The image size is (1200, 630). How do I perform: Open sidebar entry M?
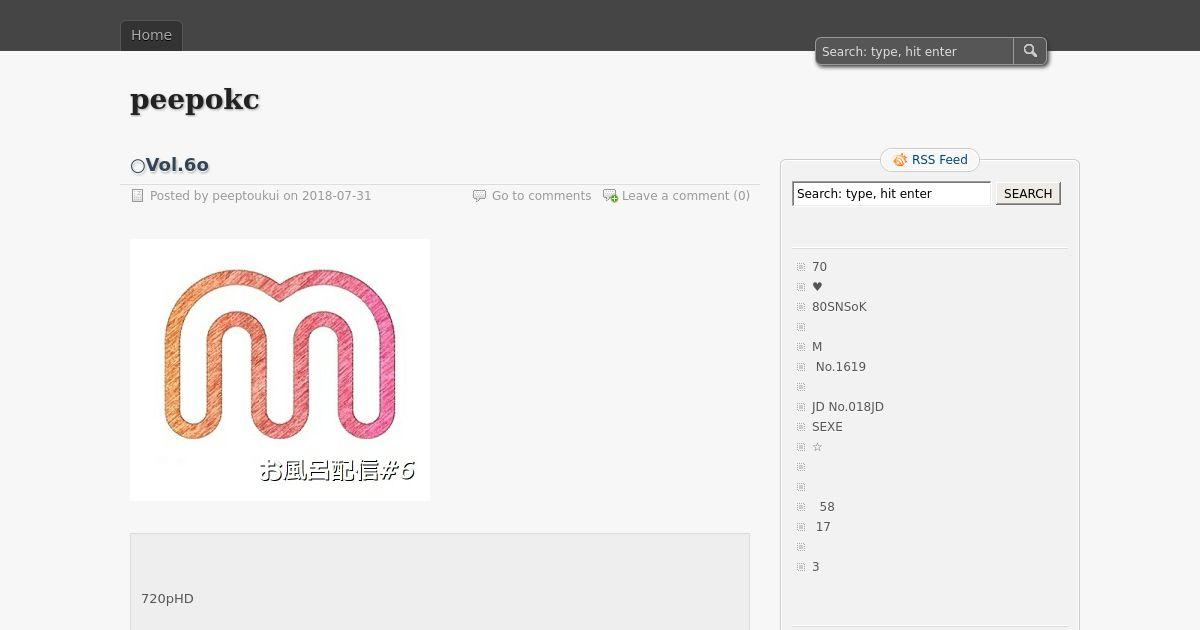click(x=817, y=347)
